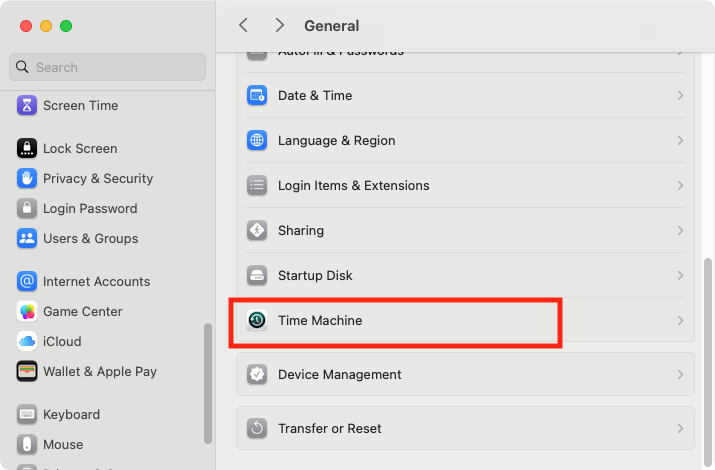This screenshot has height=470, width=715.
Task: Click the Time Machine clock icon
Action: coord(257,320)
